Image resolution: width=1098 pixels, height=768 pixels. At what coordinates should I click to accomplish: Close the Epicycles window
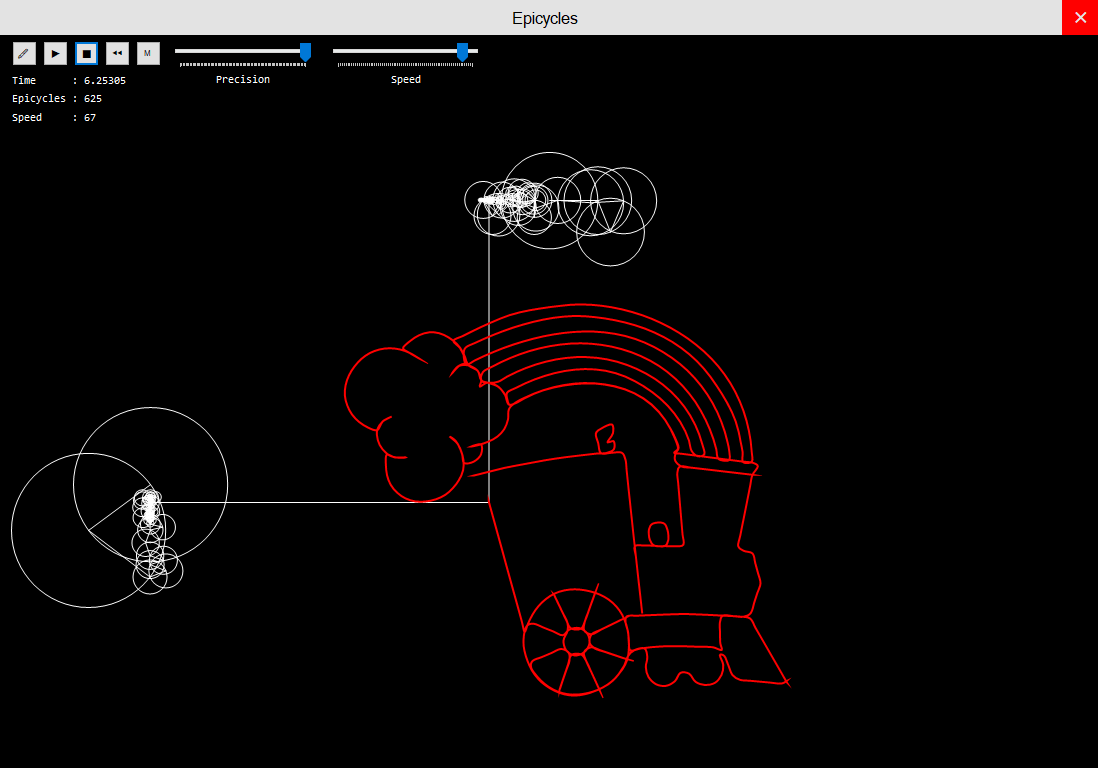click(1080, 18)
